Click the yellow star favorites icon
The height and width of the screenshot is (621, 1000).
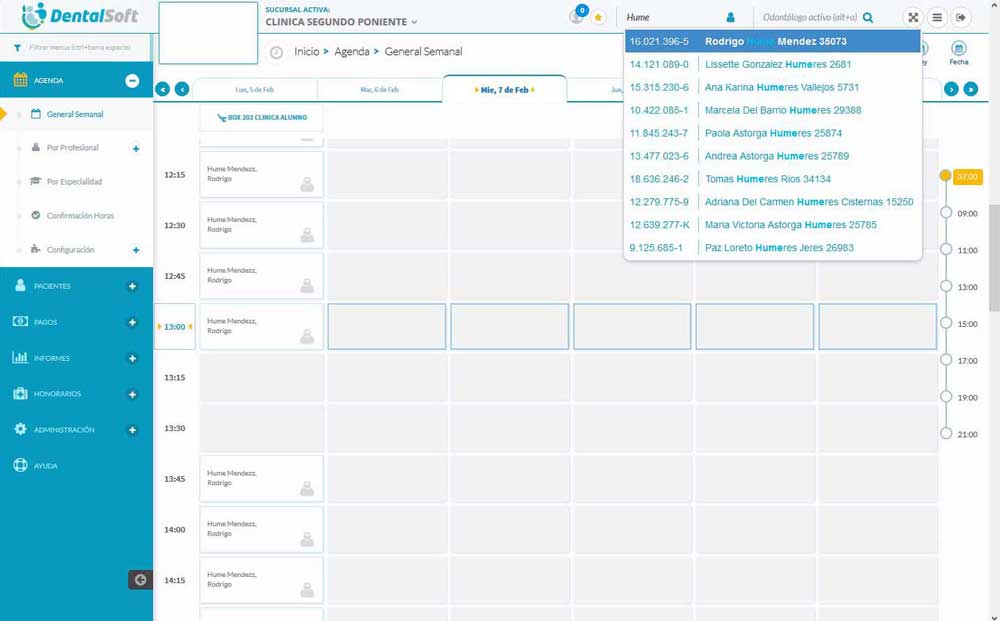point(598,17)
